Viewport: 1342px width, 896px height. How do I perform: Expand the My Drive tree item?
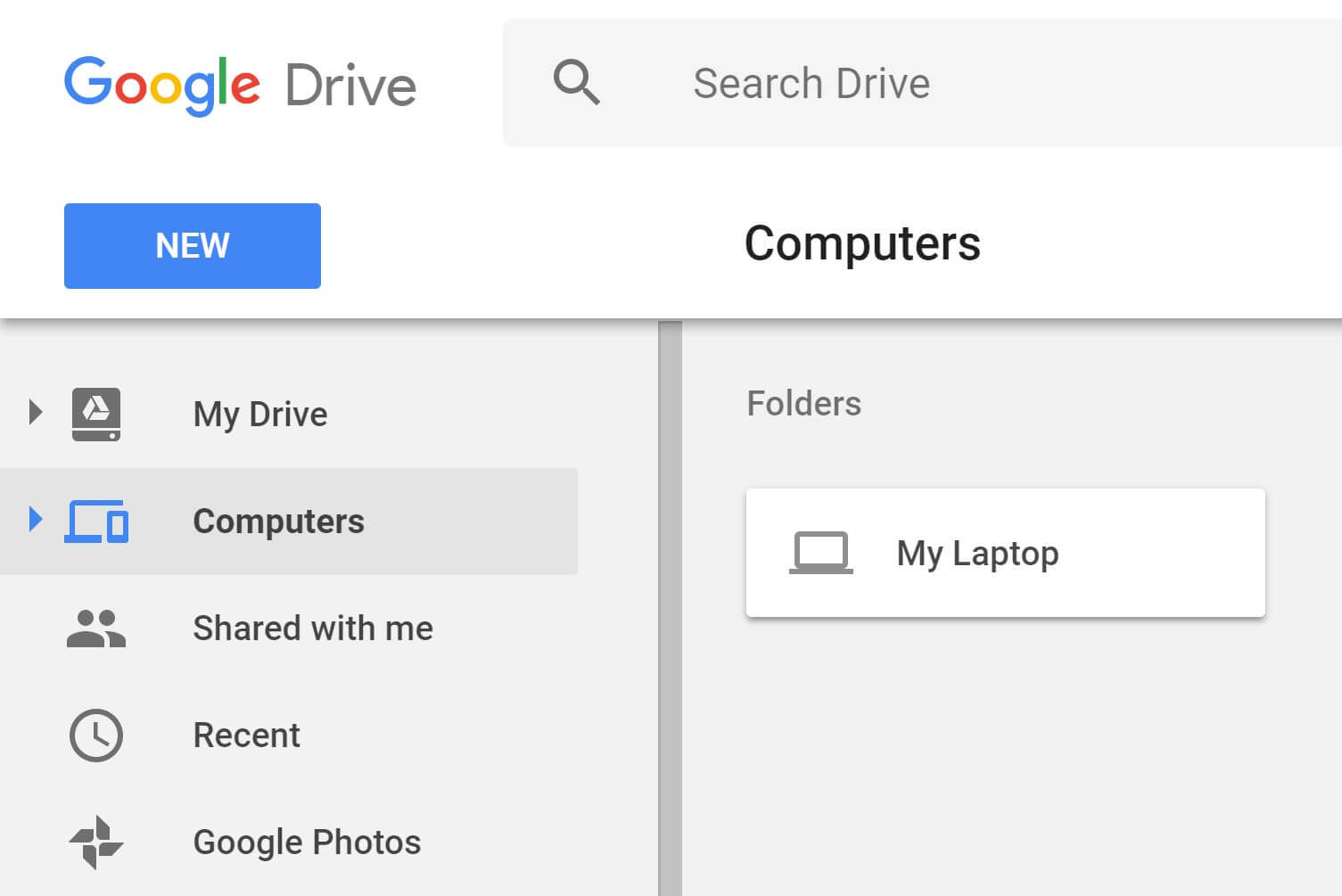pos(36,411)
